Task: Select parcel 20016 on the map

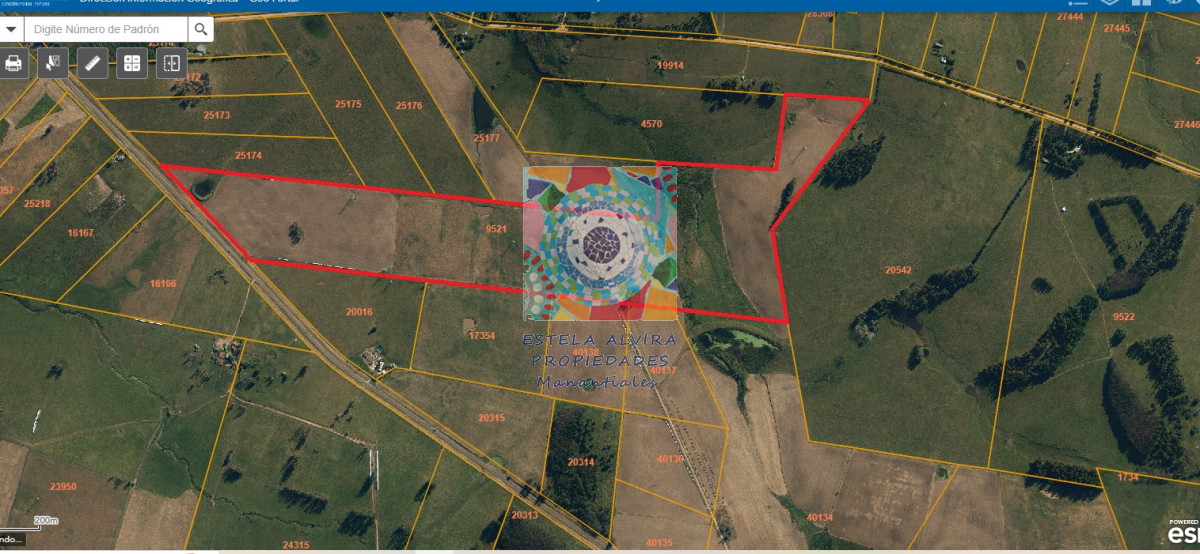Action: (359, 312)
